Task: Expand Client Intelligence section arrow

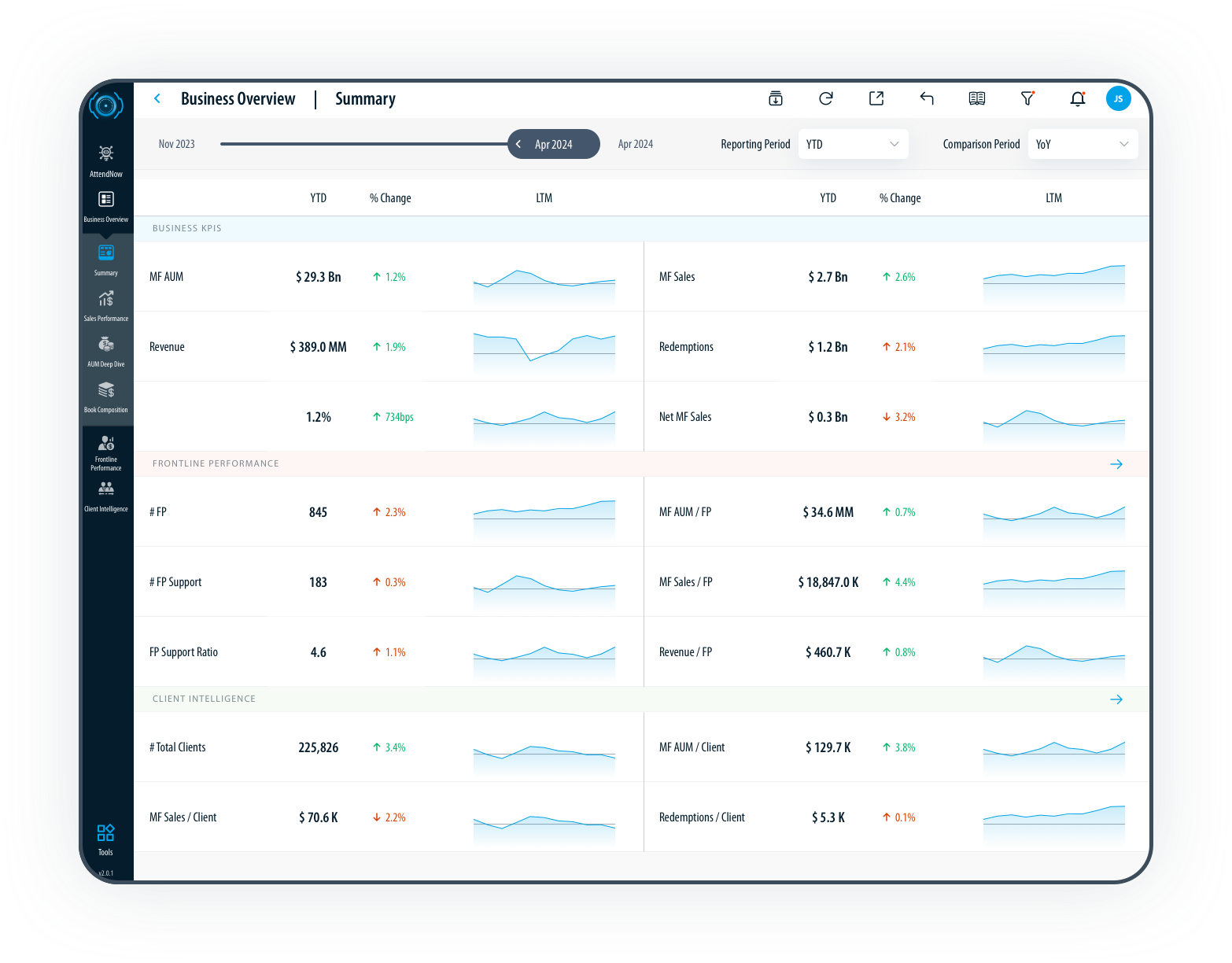Action: [1116, 699]
